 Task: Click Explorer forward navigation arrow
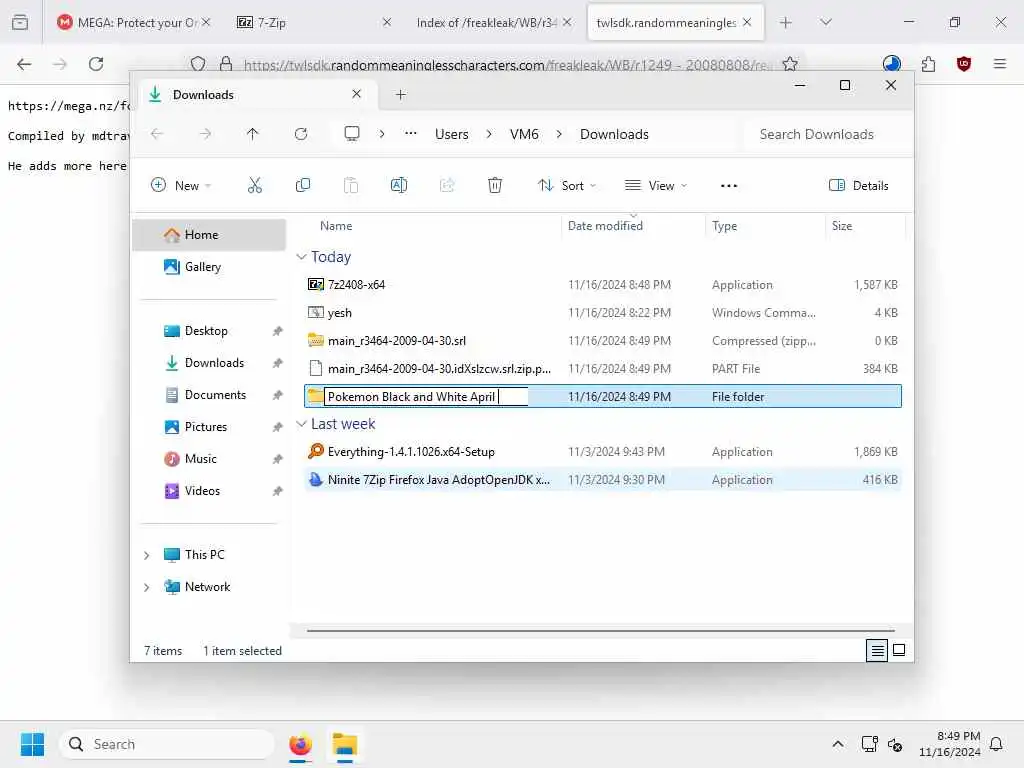pos(205,134)
